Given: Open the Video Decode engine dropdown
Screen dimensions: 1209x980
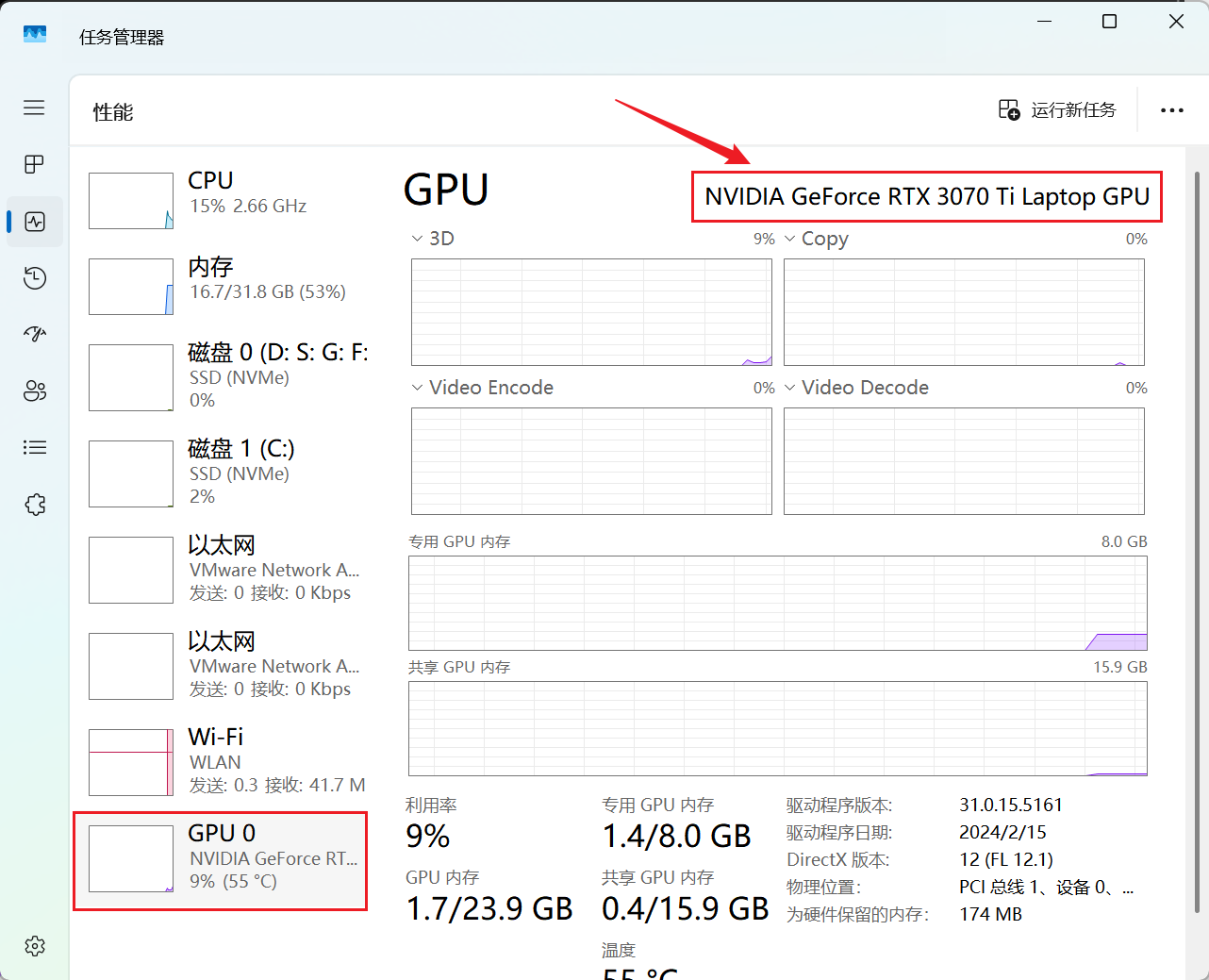Looking at the screenshot, I should (x=856, y=388).
